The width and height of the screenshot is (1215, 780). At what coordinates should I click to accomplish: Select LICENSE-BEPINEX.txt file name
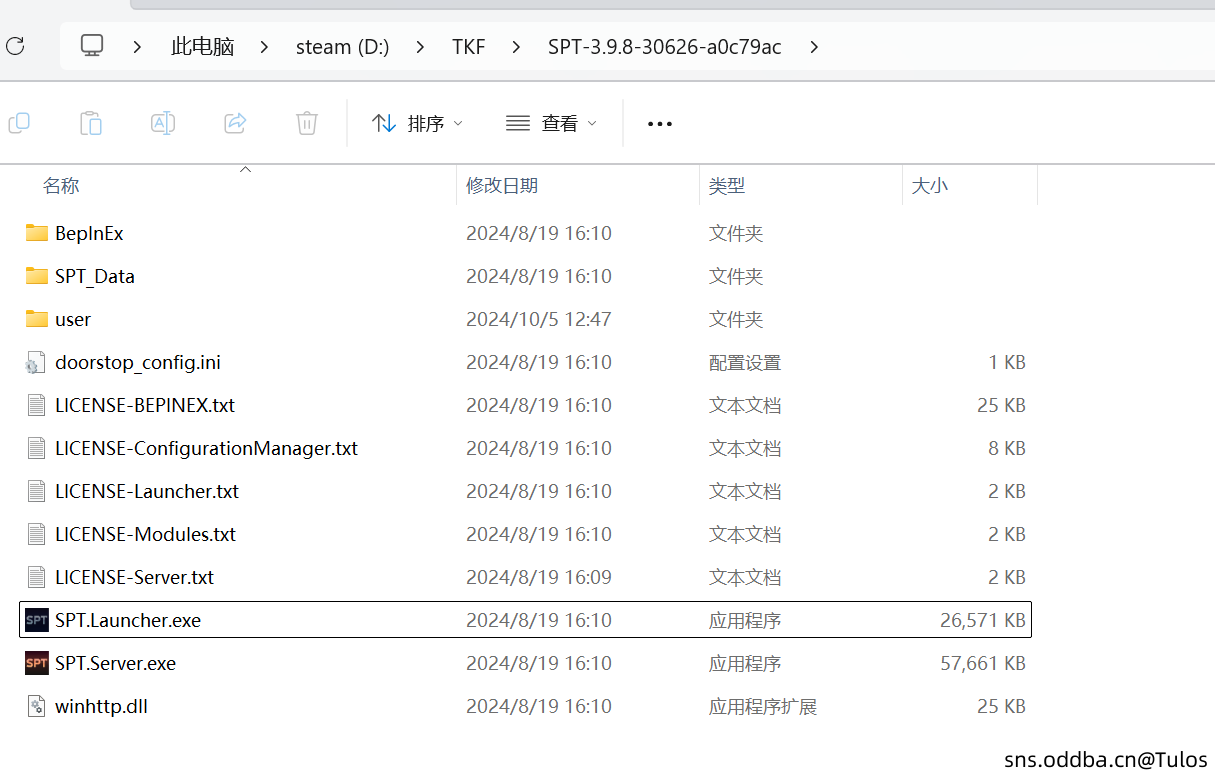pyautogui.click(x=145, y=405)
